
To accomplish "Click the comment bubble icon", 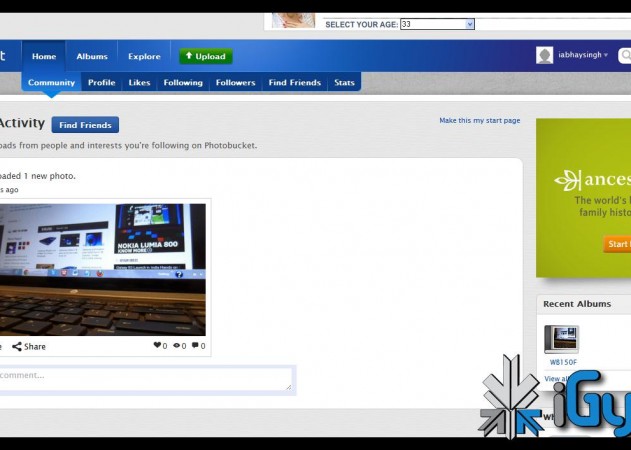I will pyautogui.click(x=196, y=346).
